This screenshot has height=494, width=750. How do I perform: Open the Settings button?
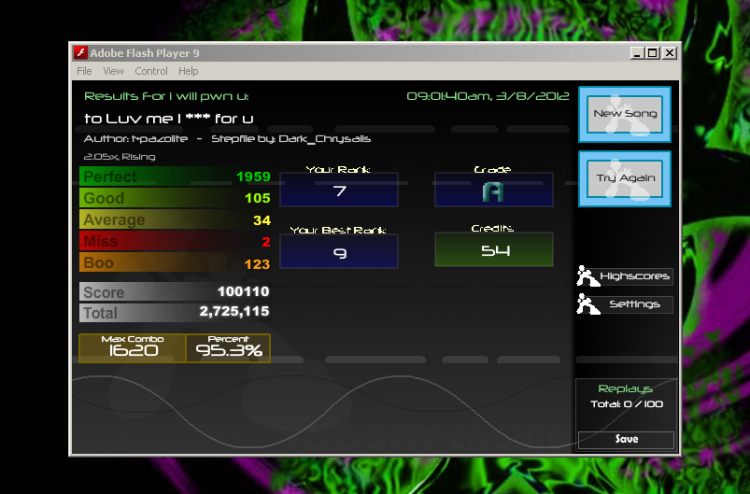pyautogui.click(x=636, y=305)
